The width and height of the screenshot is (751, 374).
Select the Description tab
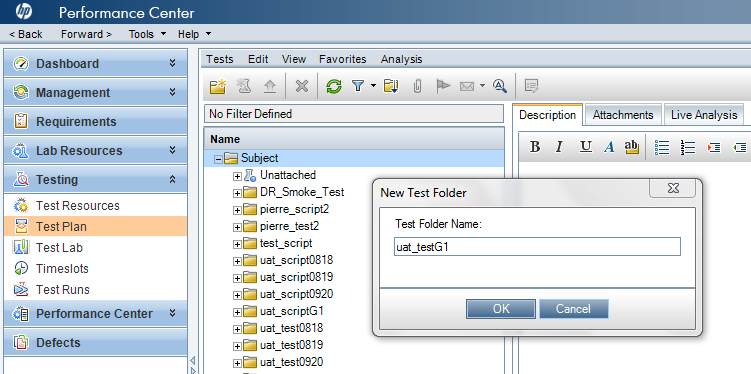(547, 115)
